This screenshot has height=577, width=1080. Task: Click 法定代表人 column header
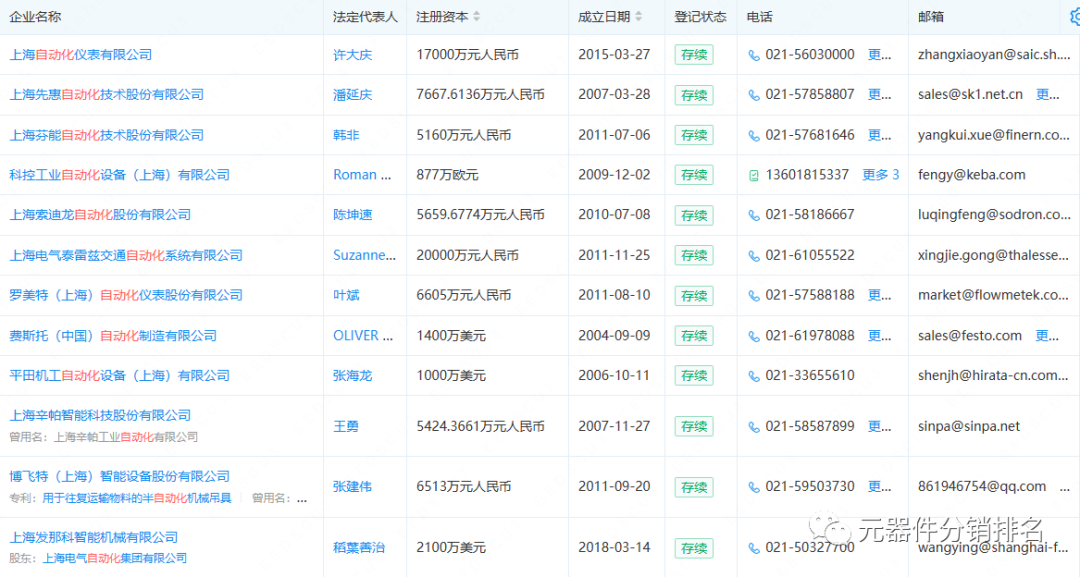pos(365,17)
